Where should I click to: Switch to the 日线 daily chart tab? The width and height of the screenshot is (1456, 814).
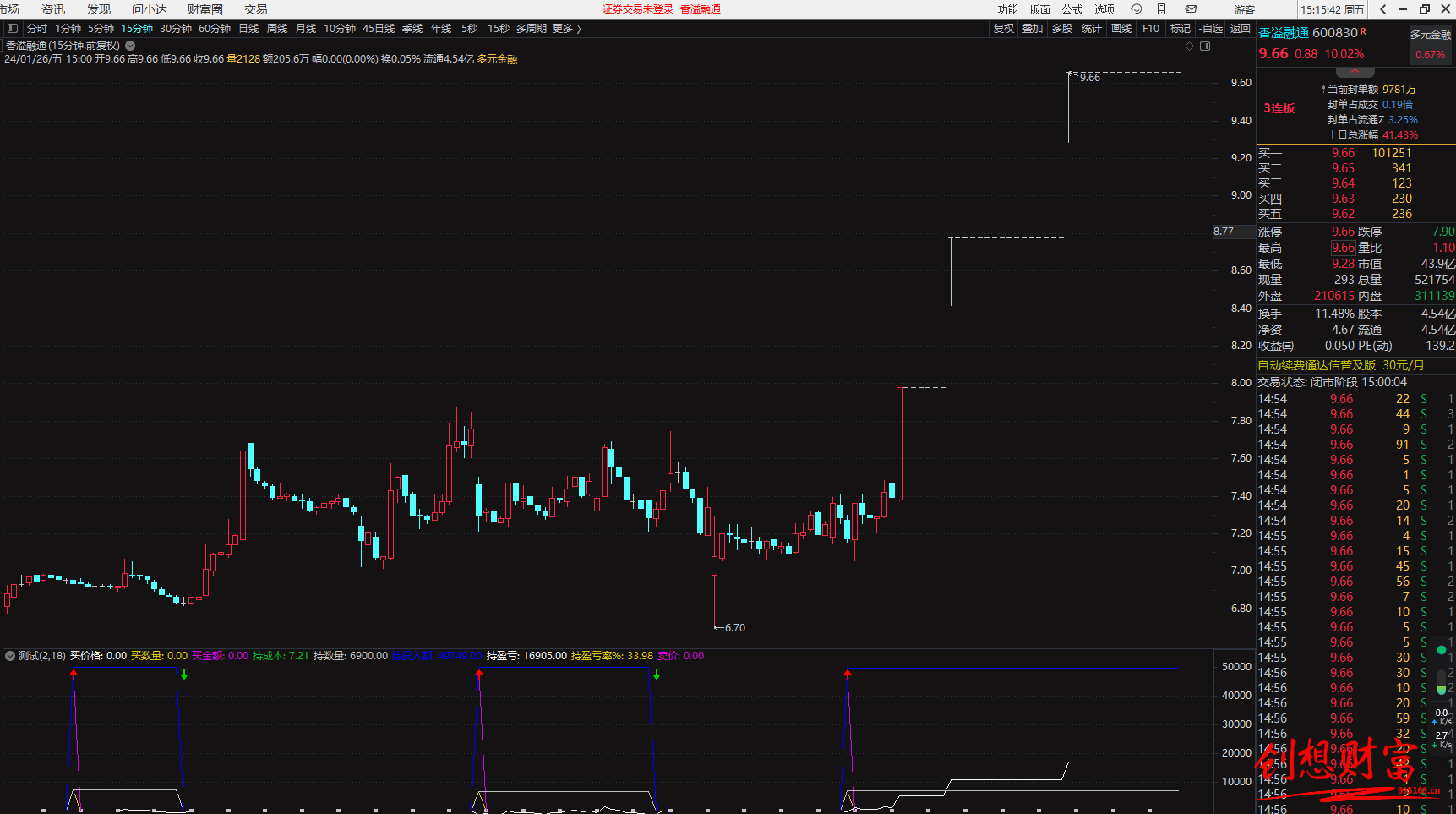coord(248,29)
